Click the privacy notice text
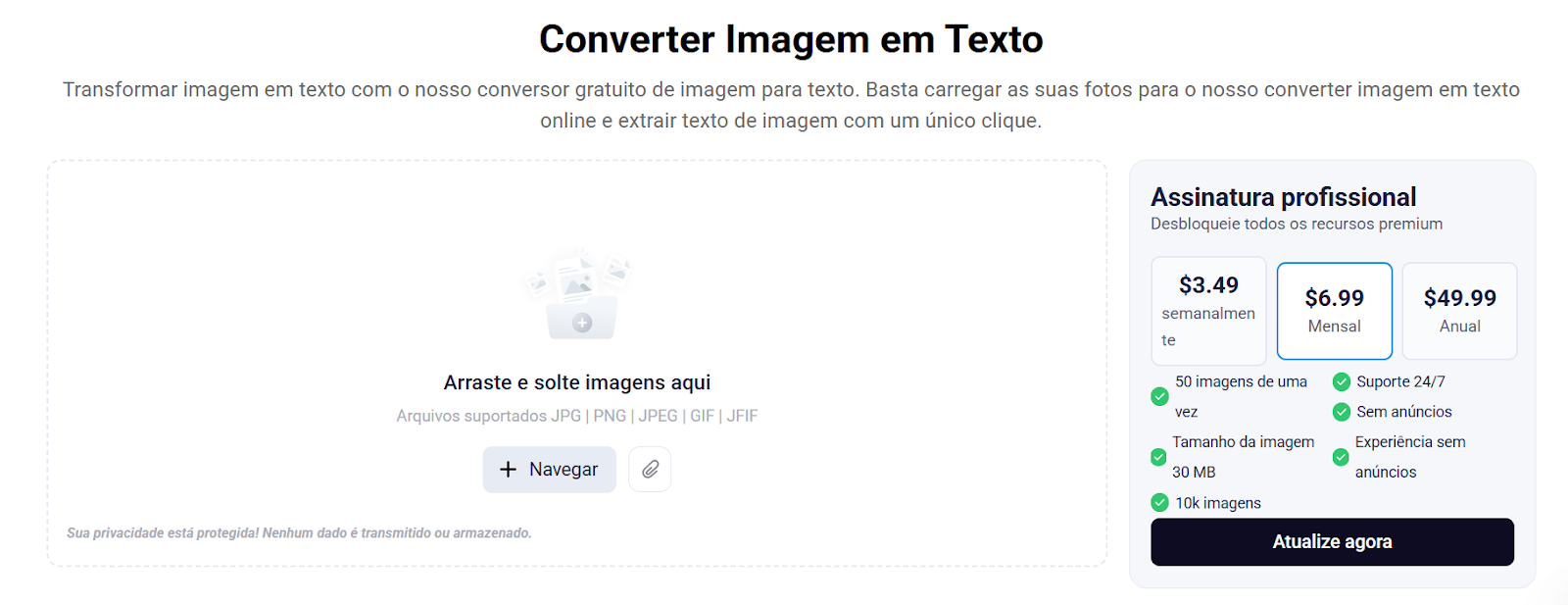 pos(299,533)
